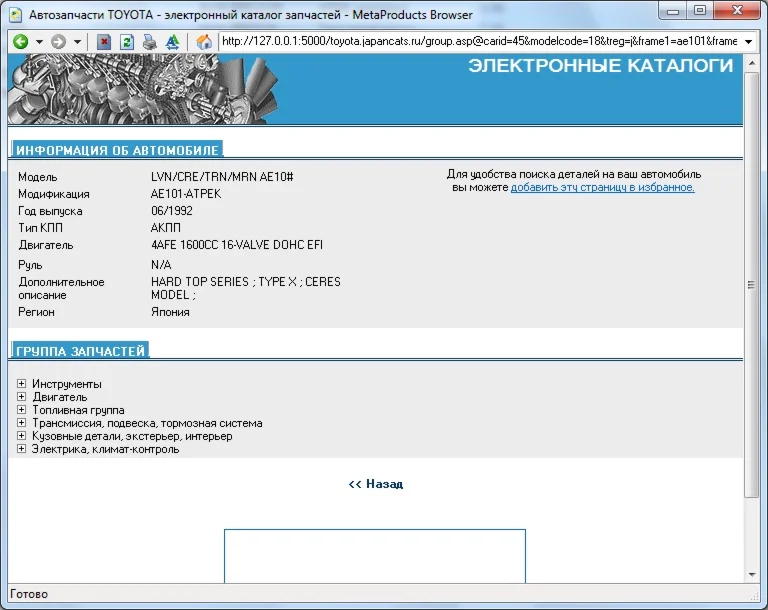768x610 pixels.
Task: Select Электрика, климат-контроль tree item
Action: tap(105, 449)
